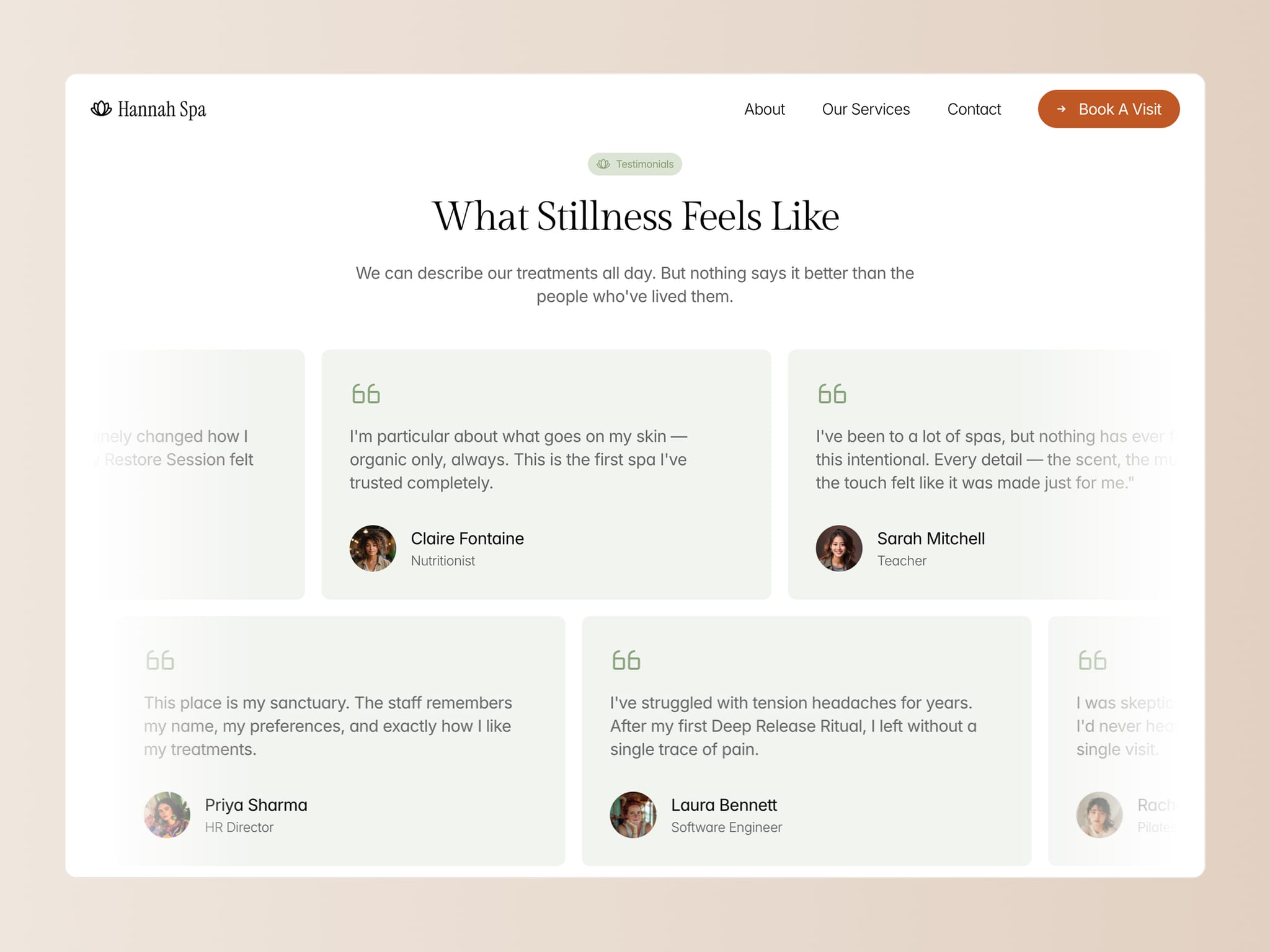Click the faded avatar on the rightmost card
Image resolution: width=1270 pixels, height=952 pixels.
[1099, 815]
